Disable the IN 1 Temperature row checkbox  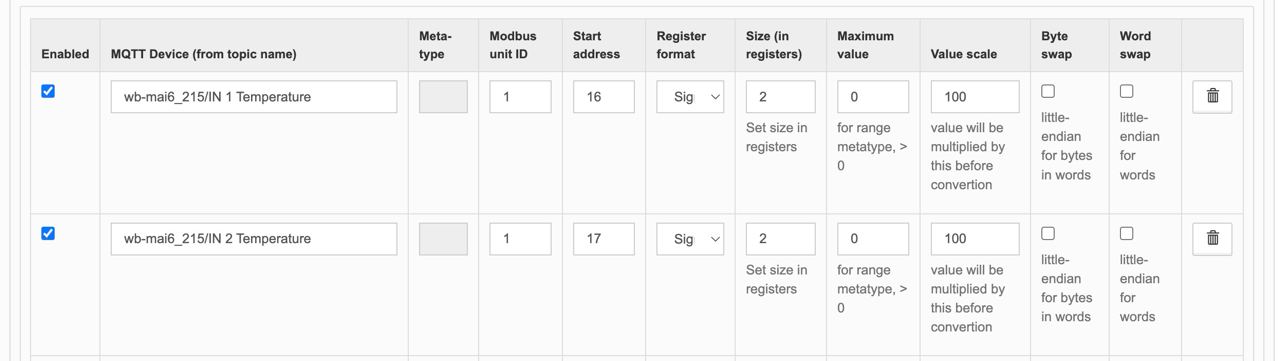(48, 91)
